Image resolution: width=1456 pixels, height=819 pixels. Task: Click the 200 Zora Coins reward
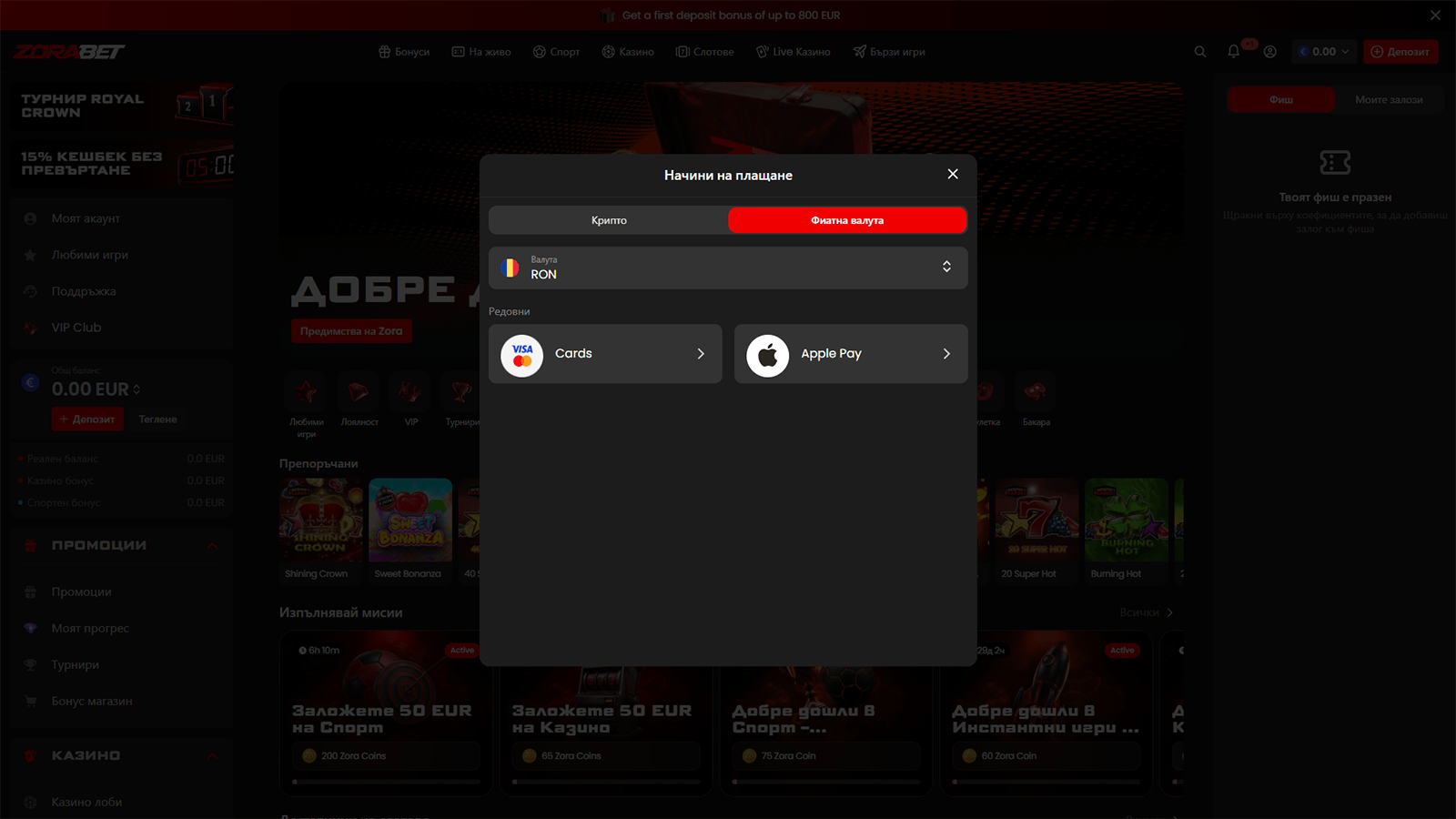386,755
